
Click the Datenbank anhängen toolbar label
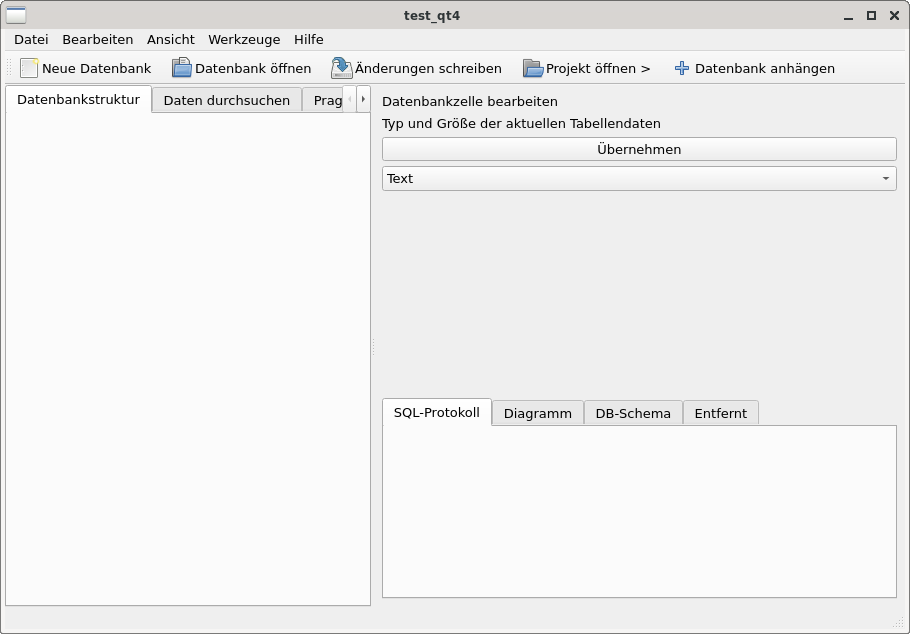click(765, 69)
